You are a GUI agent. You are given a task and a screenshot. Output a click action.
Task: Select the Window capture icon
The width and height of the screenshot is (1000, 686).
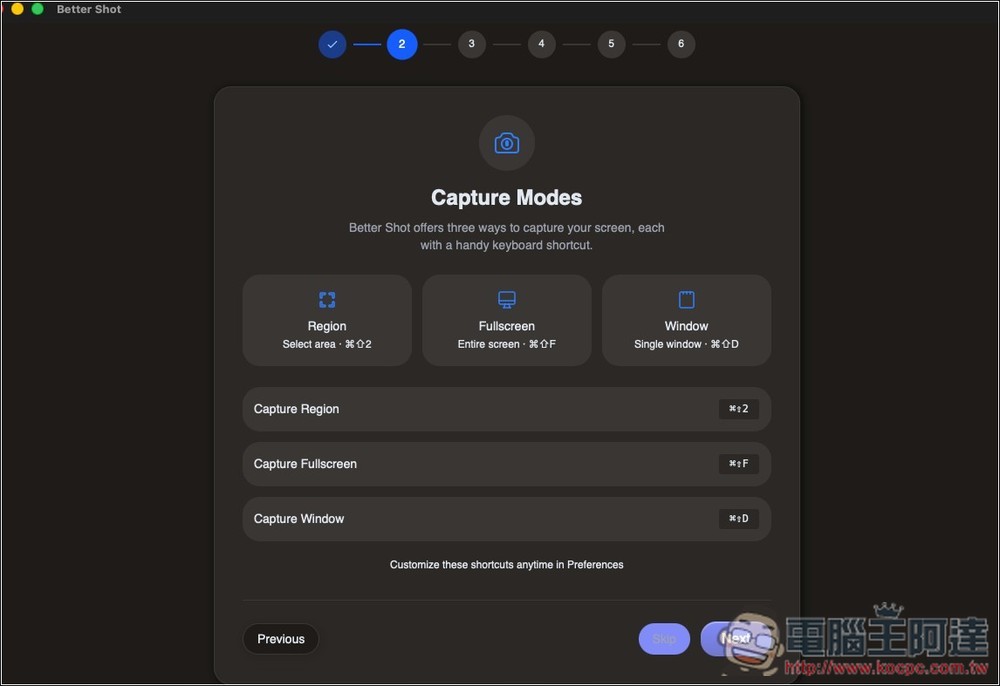tap(686, 300)
